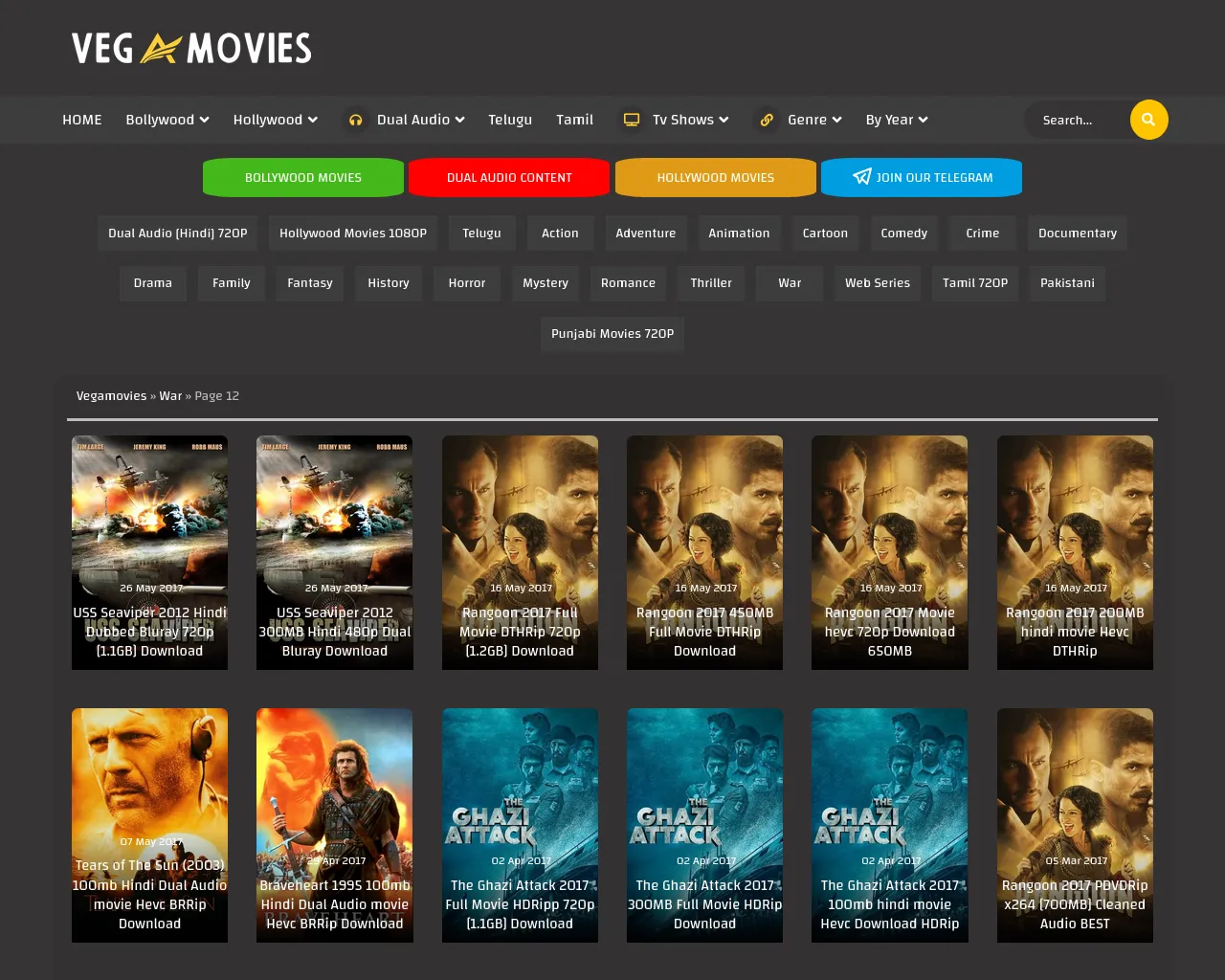The height and width of the screenshot is (980, 1225).
Task: Open Rangoon 2017 450MB Full Movie post
Action: (x=704, y=552)
